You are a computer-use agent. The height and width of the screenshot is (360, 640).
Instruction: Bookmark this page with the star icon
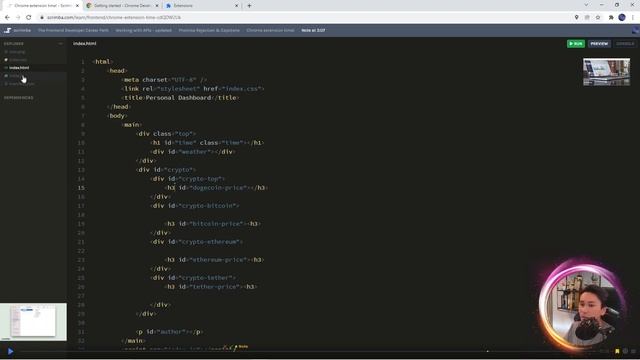pyautogui.click(x=598, y=18)
